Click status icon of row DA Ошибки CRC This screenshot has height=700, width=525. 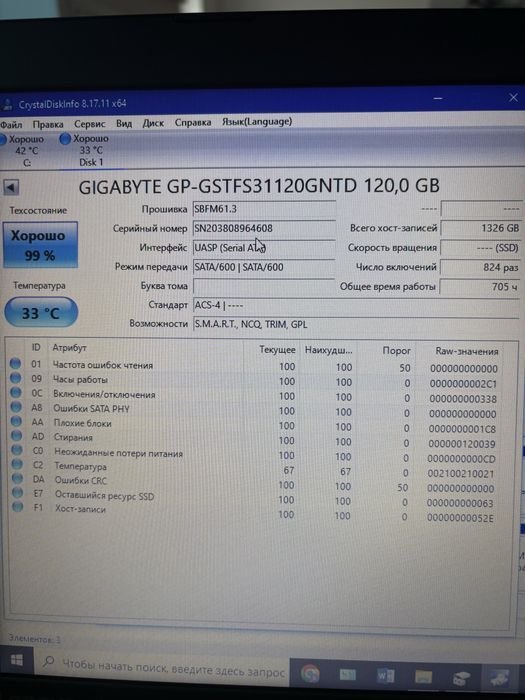[17, 479]
